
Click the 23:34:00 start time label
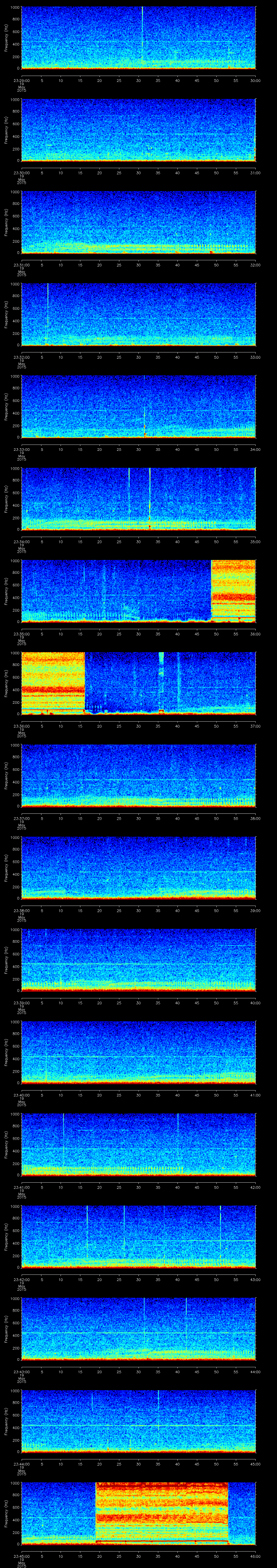(21, 542)
